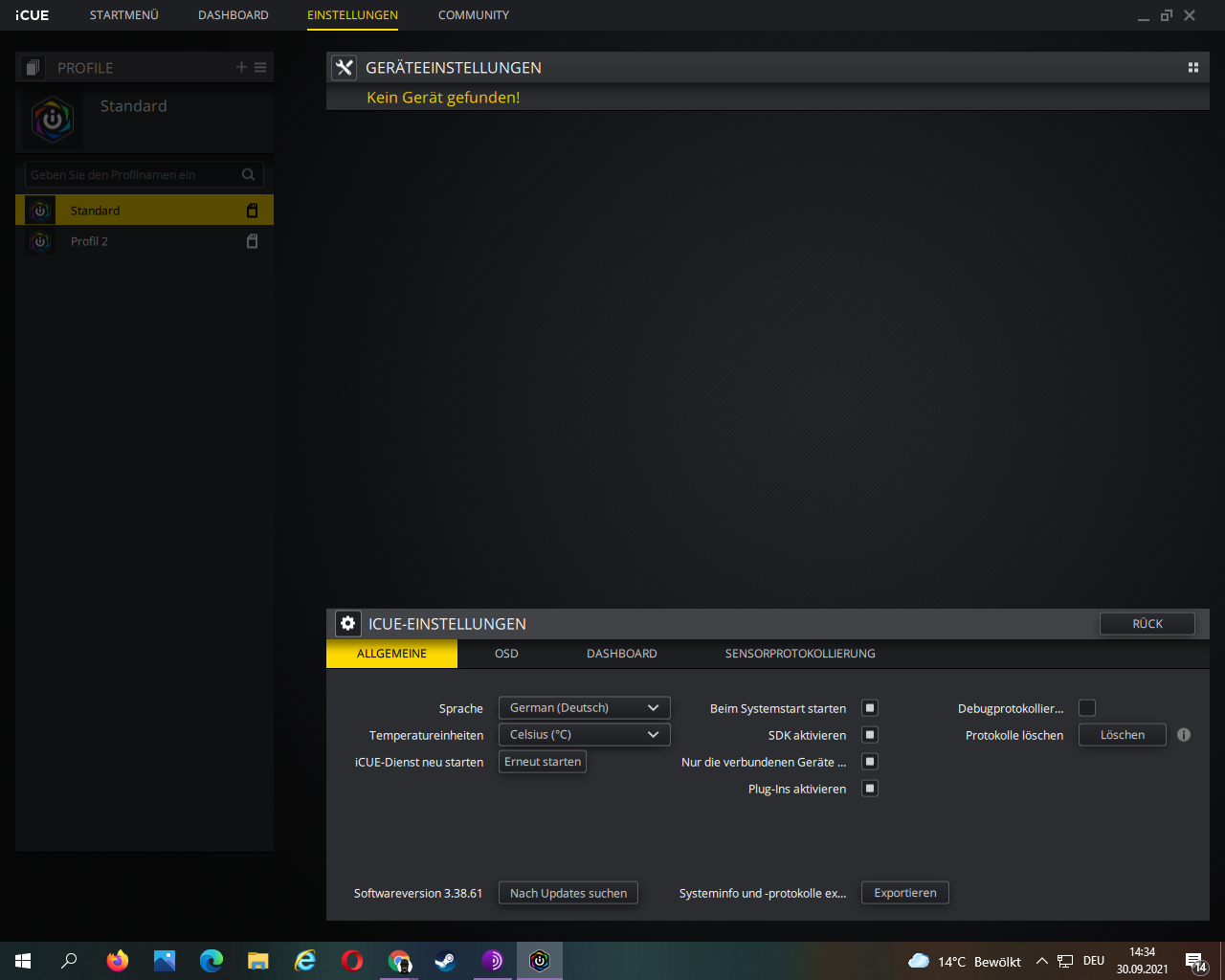
Task: Open the Community top menu
Action: pos(474,15)
